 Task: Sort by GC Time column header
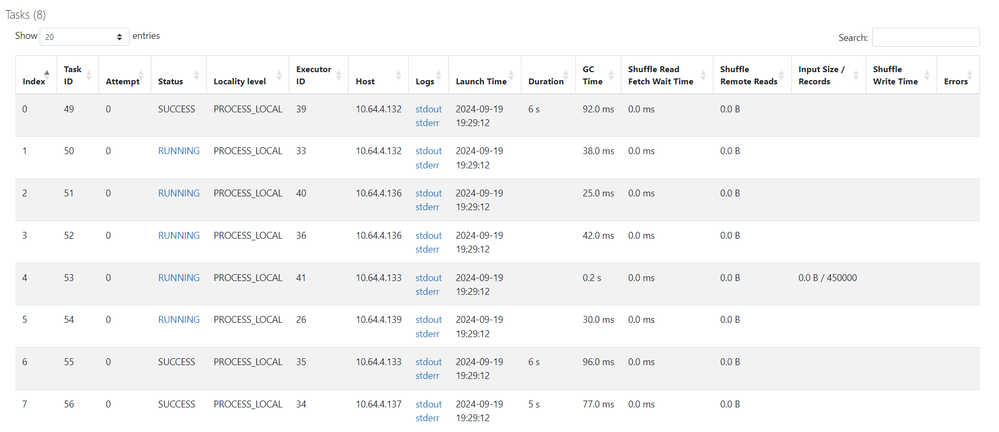coord(595,75)
